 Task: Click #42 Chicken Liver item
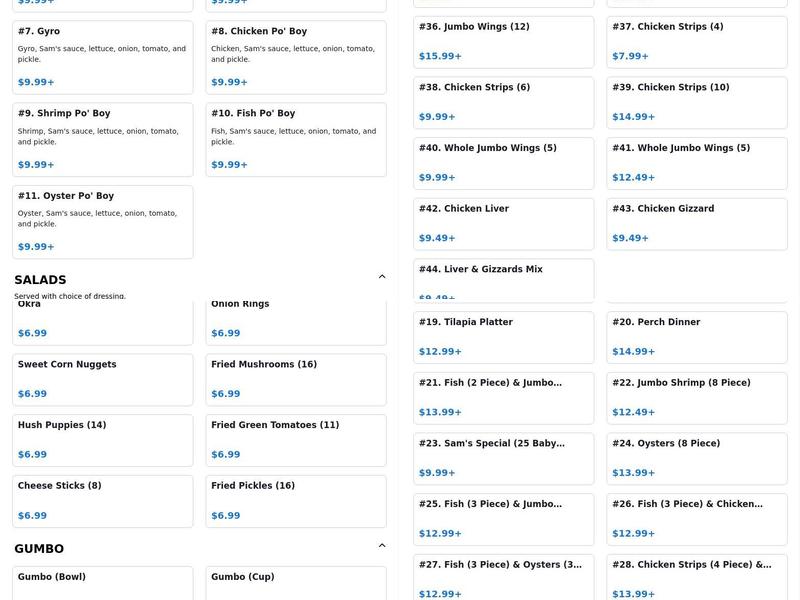coord(503,223)
